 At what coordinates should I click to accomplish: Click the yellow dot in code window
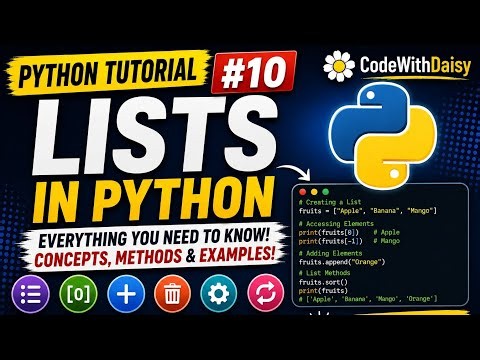tap(314, 192)
